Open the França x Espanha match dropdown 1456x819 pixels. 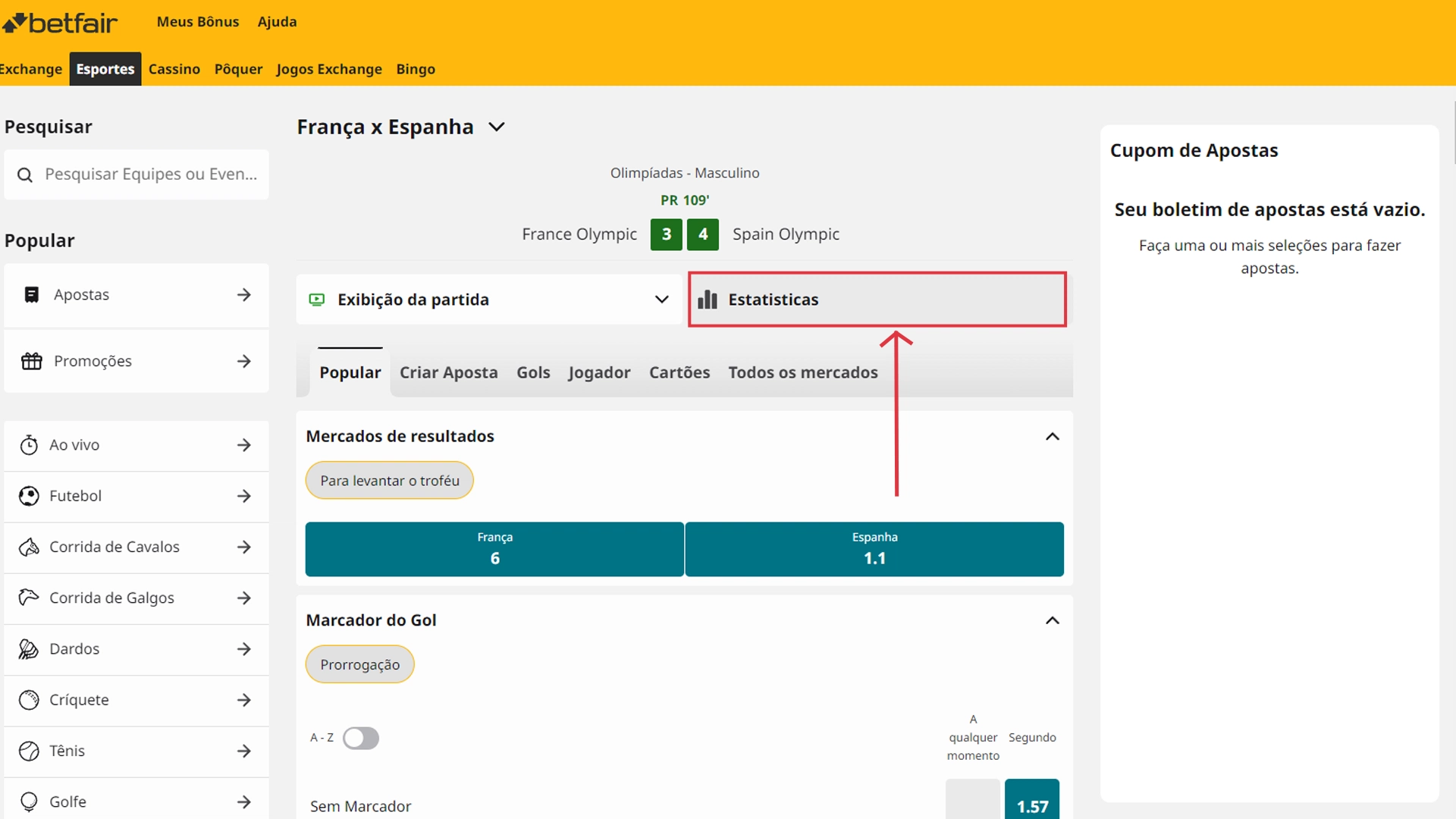pos(497,127)
